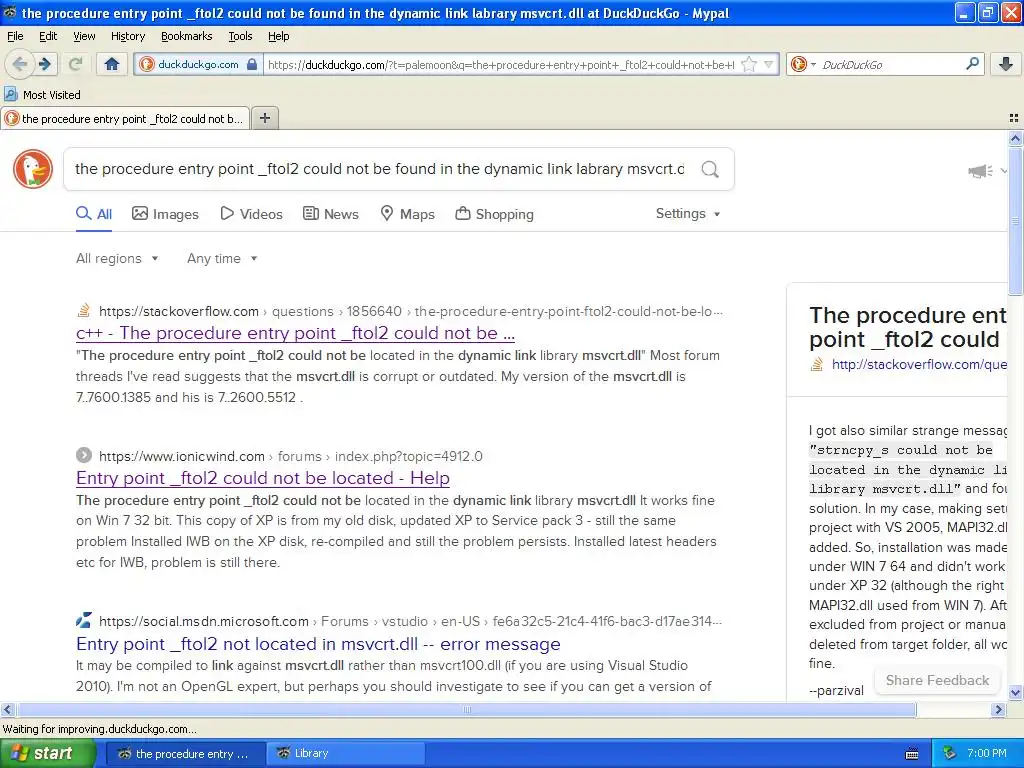Open a new tab with plus button
The height and width of the screenshot is (768, 1024).
(265, 118)
